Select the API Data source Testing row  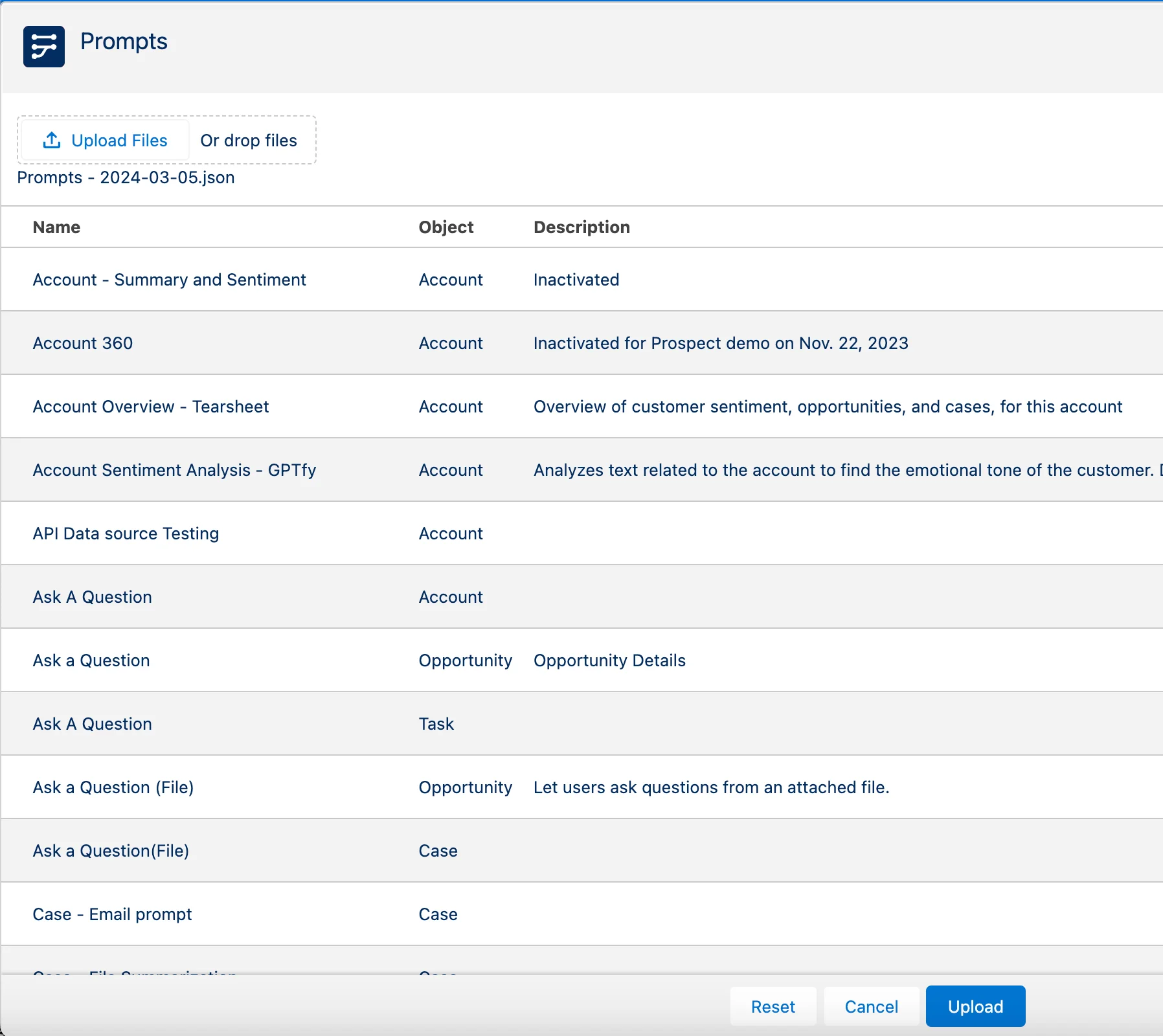point(581,534)
